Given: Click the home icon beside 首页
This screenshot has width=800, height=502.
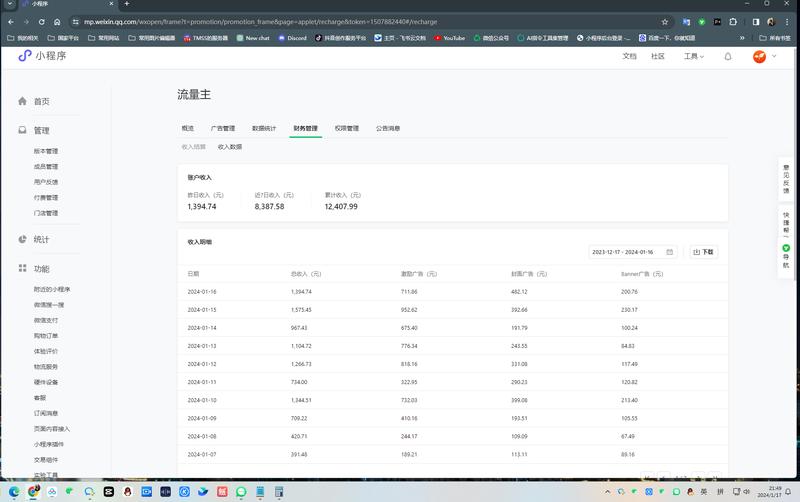Looking at the screenshot, I should click(x=22, y=101).
